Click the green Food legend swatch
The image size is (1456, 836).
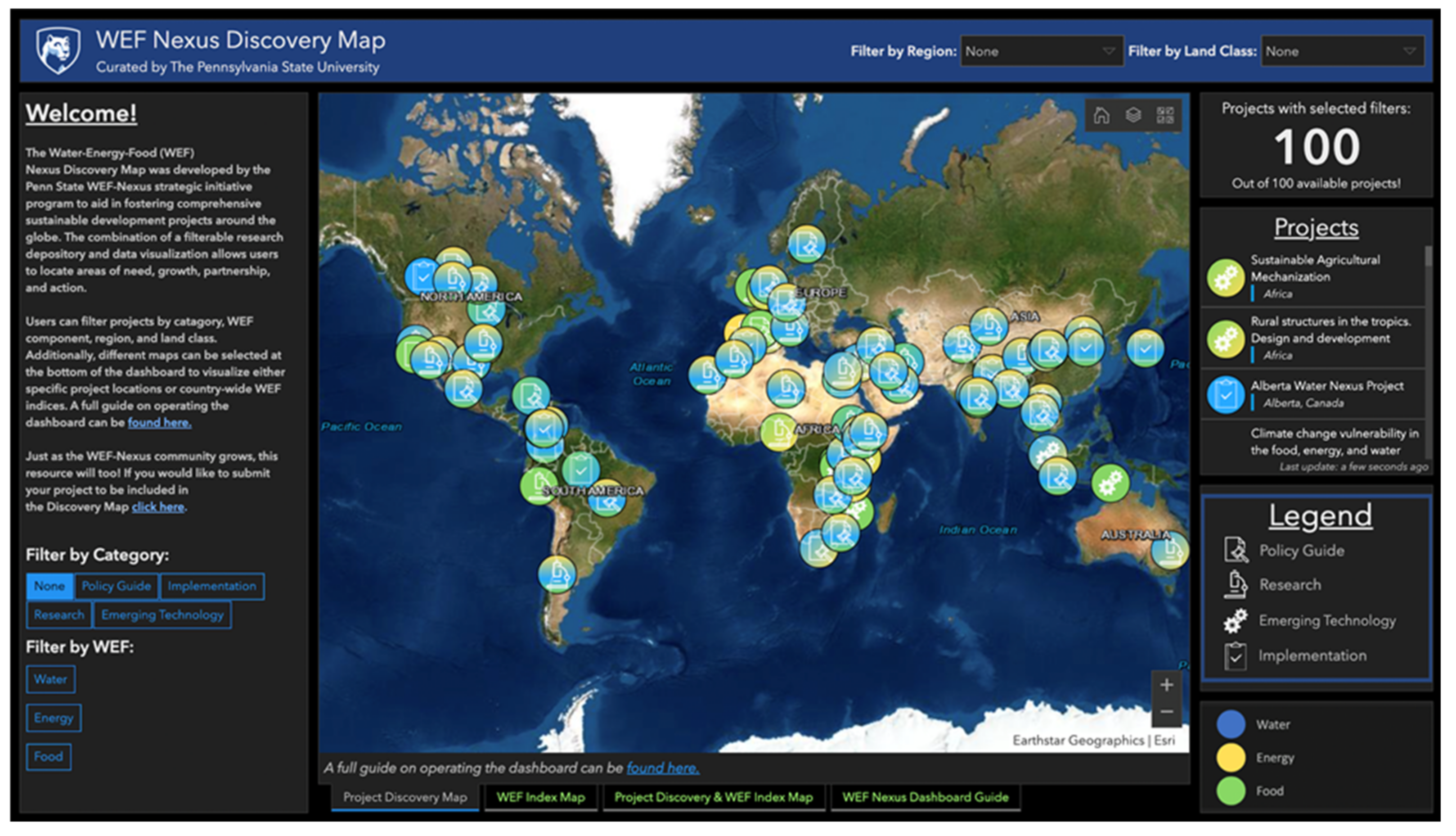pyautogui.click(x=1231, y=791)
